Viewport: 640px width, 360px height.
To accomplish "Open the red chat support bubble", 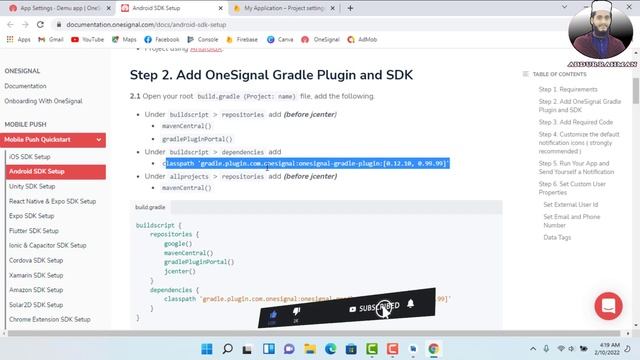I will [608, 306].
